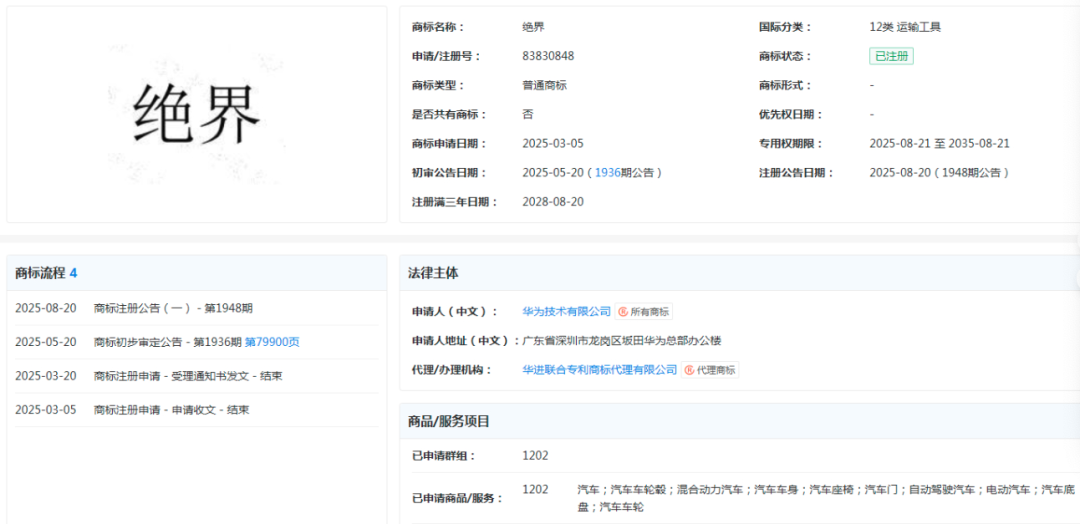Click the registration number 83830848
Screen dimensions: 1080x524
coord(548,57)
